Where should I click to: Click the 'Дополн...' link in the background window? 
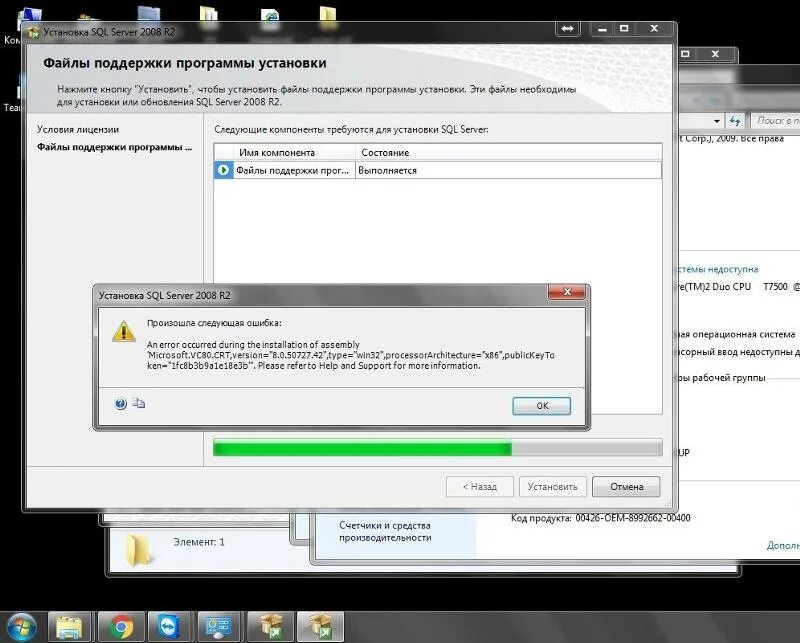point(783,546)
